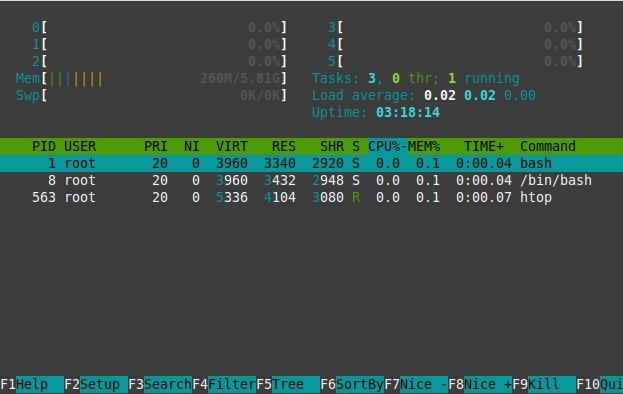The image size is (623, 394).
Task: Click RES value 4104 in htop row
Action: pos(280,197)
